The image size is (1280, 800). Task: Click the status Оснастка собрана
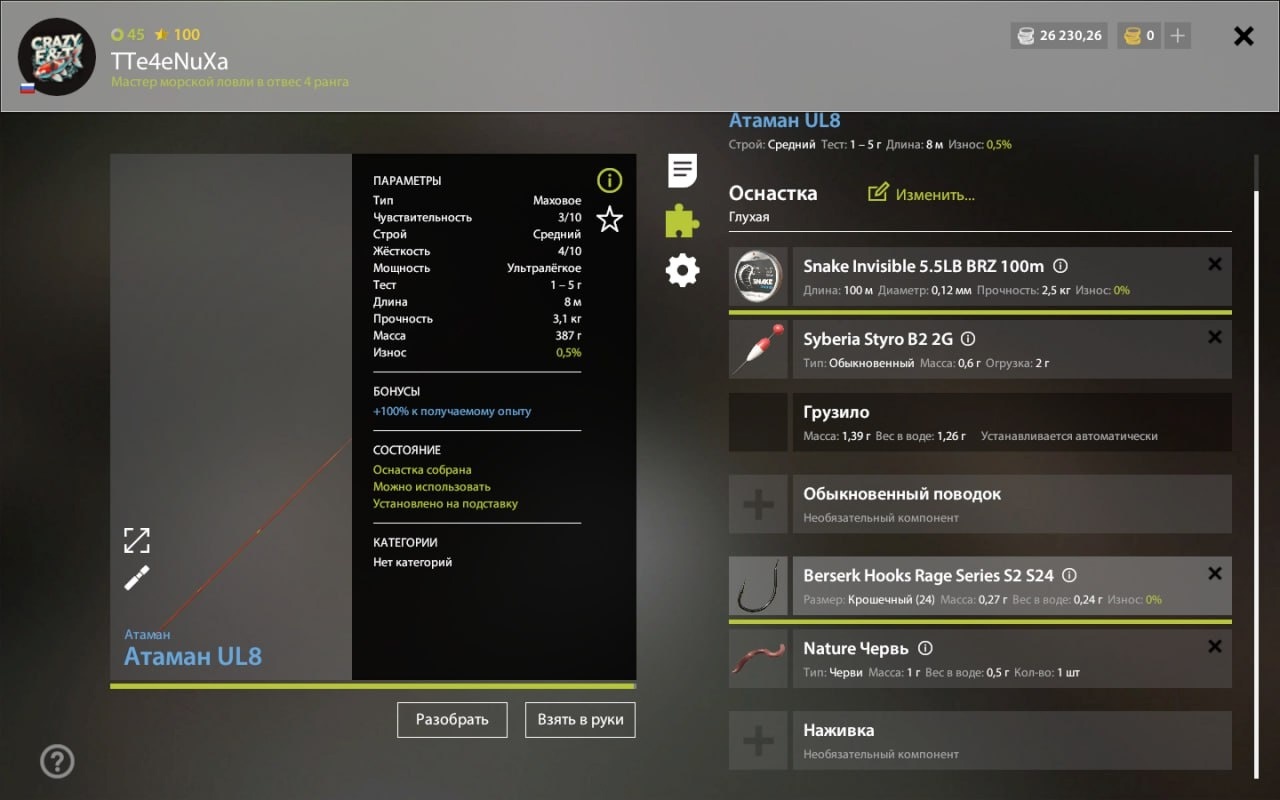point(422,470)
